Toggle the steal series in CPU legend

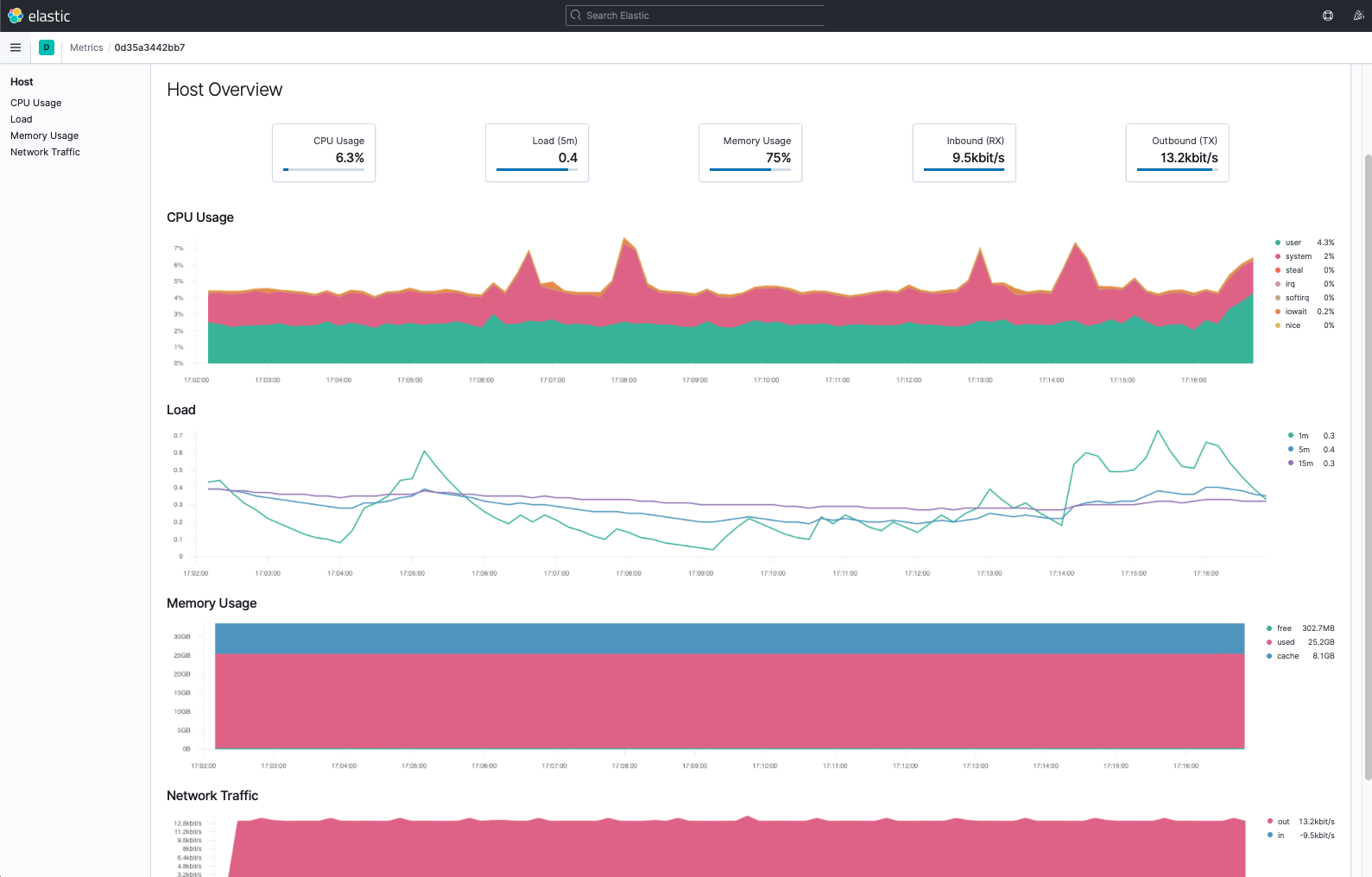point(1293,270)
